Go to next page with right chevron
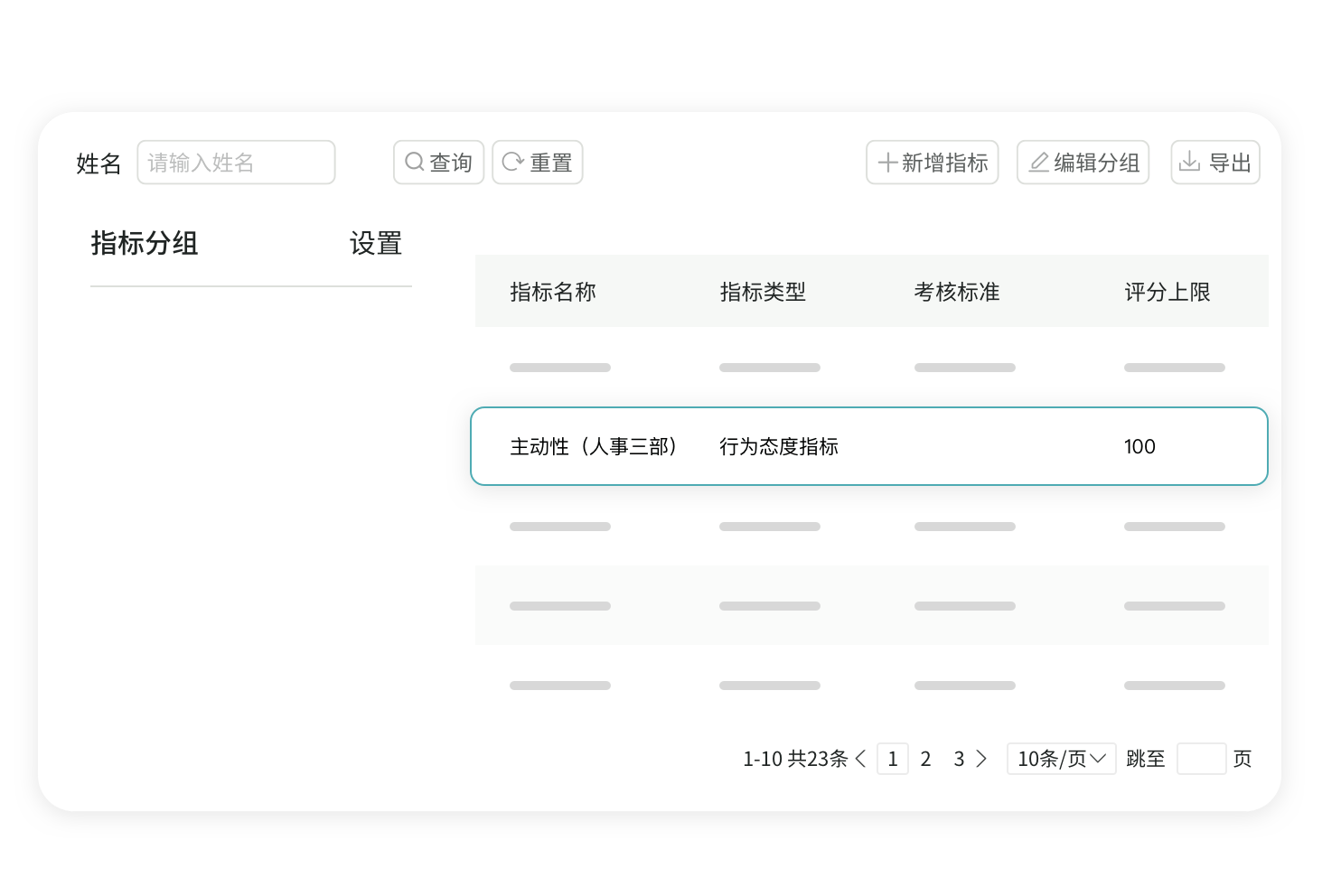The height and width of the screenshot is (896, 1341). (x=981, y=759)
